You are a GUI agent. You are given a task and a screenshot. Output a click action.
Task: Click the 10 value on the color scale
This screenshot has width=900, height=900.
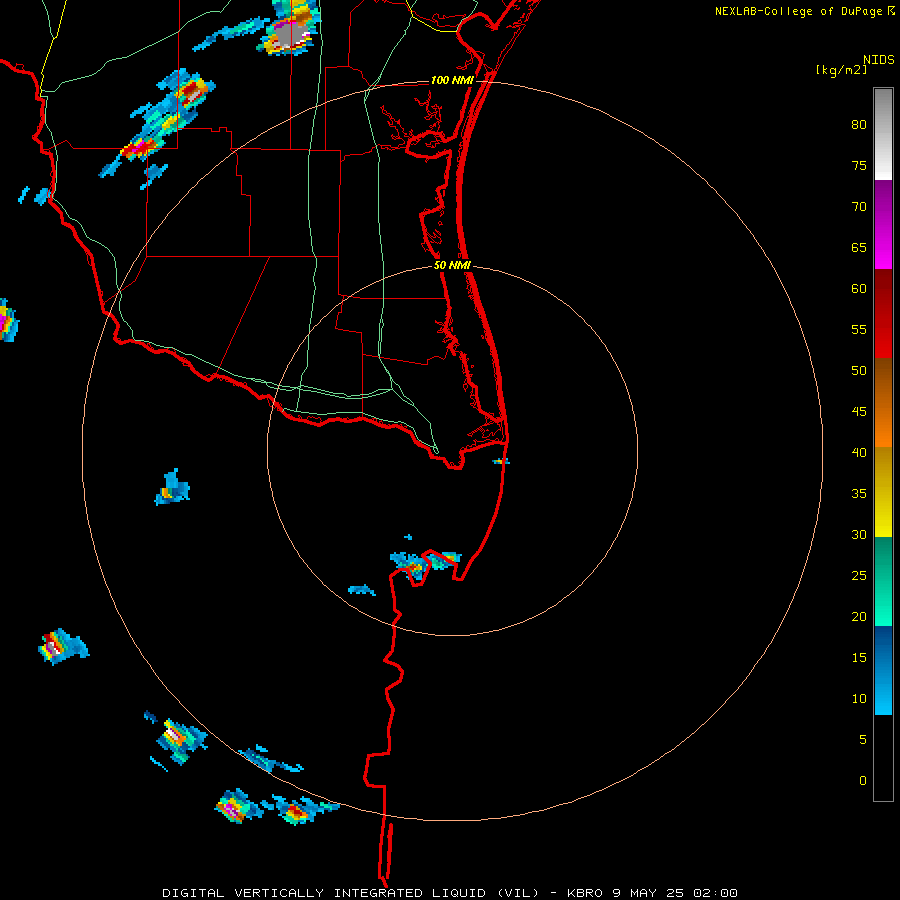click(x=859, y=699)
